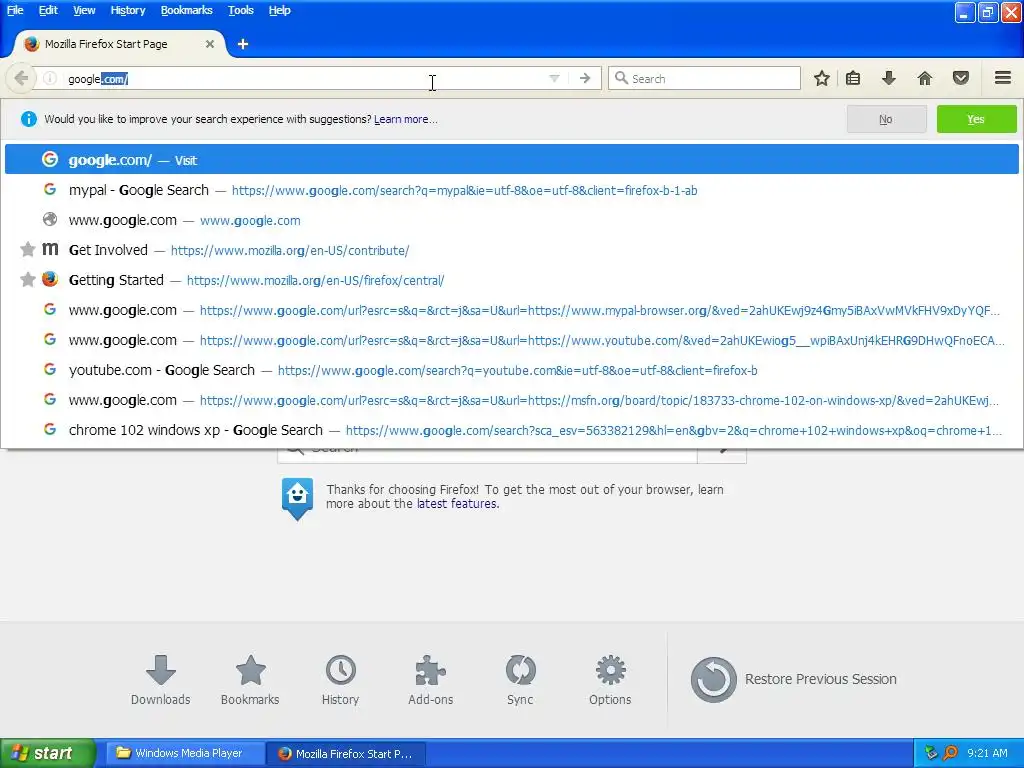
Task: Click the network tray icon
Action: click(x=931, y=753)
